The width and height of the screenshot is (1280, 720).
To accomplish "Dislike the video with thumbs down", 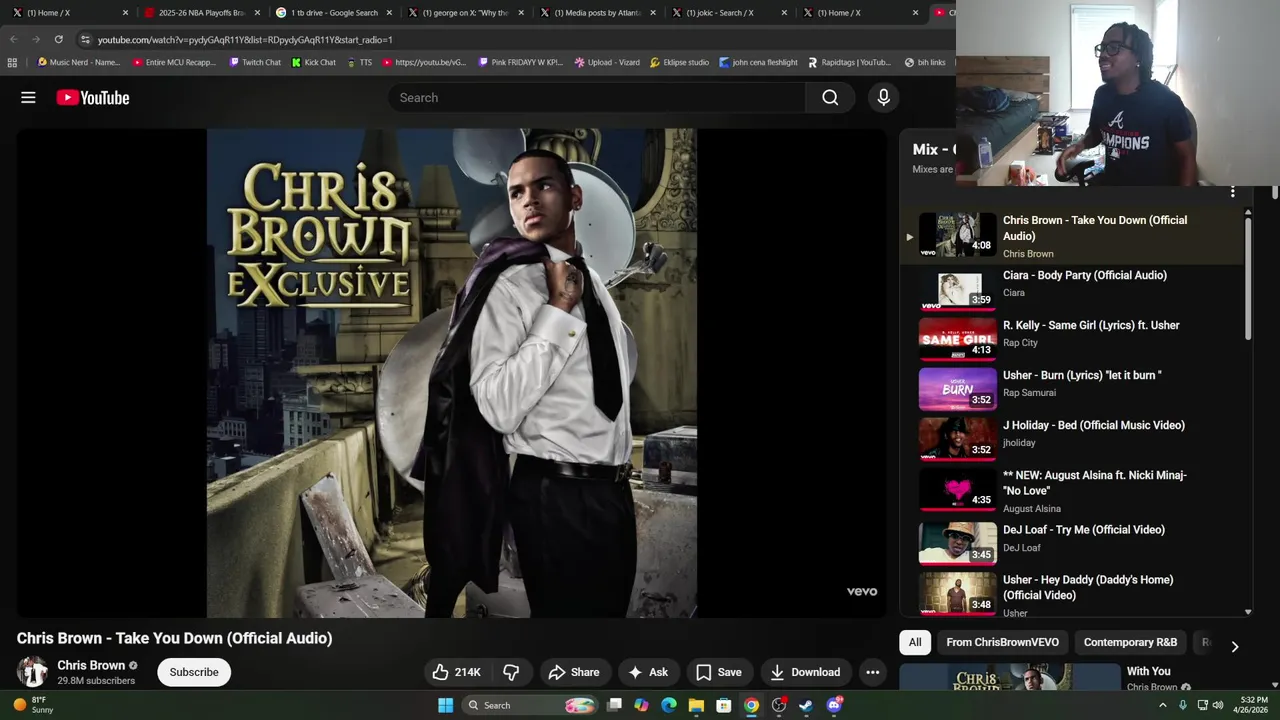I will pyautogui.click(x=511, y=672).
